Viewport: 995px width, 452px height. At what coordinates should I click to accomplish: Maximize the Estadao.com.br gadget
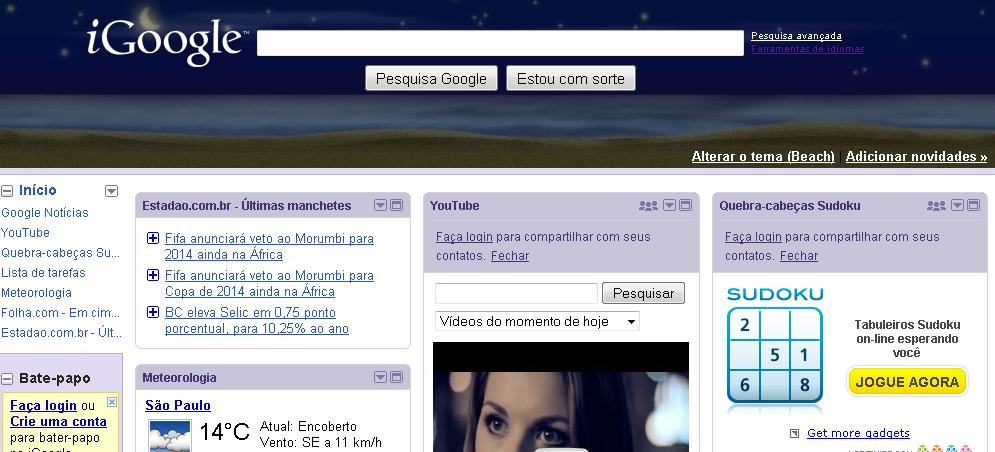tap(396, 206)
